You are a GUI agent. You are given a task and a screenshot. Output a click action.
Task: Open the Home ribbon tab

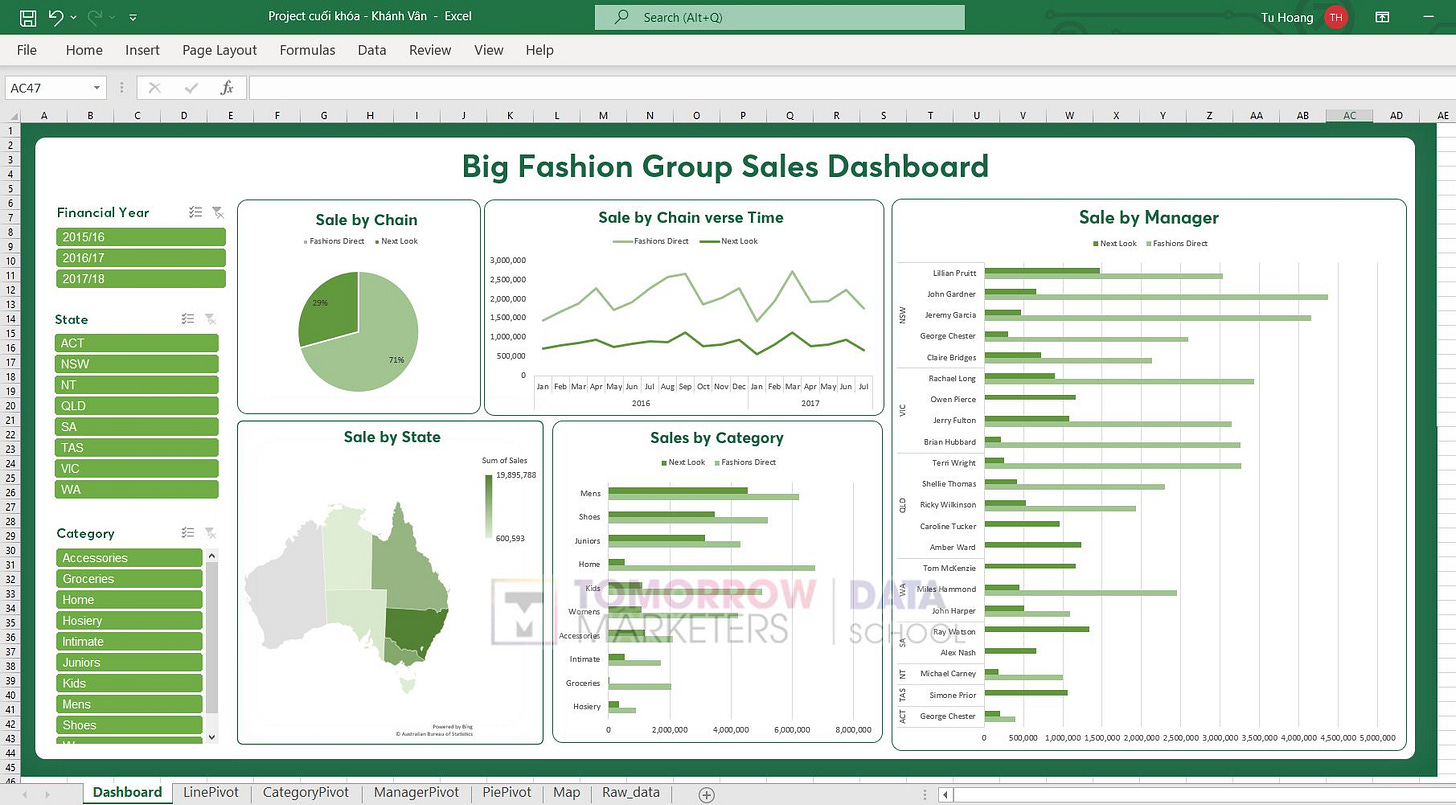pyautogui.click(x=84, y=50)
